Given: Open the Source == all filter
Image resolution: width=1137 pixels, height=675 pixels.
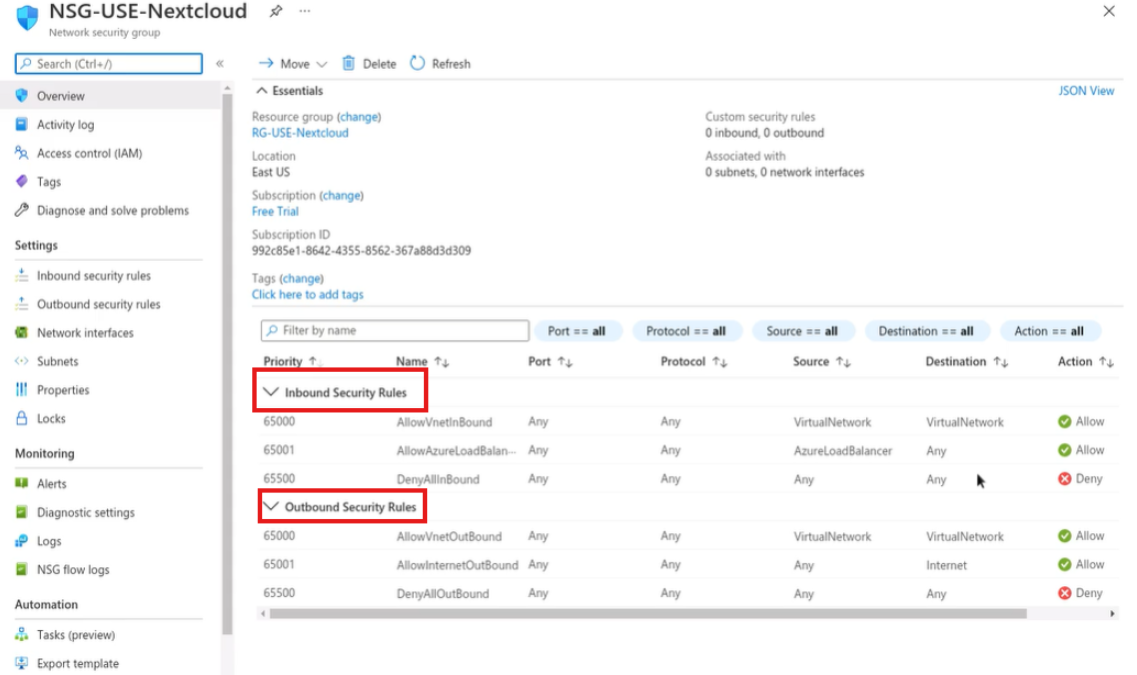Looking at the screenshot, I should pyautogui.click(x=803, y=331).
